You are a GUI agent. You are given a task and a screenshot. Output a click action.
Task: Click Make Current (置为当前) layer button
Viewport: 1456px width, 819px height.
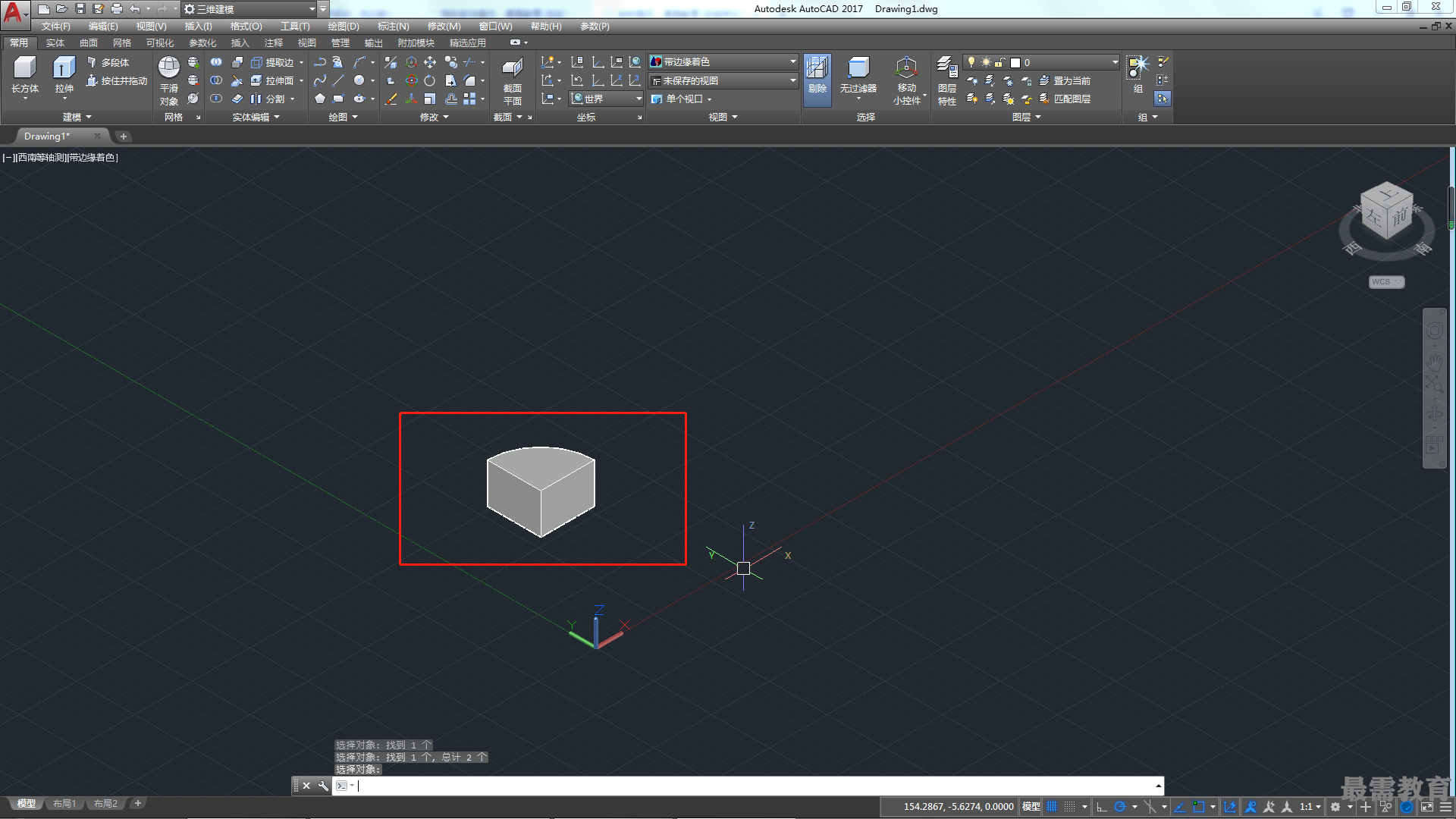coord(1065,80)
